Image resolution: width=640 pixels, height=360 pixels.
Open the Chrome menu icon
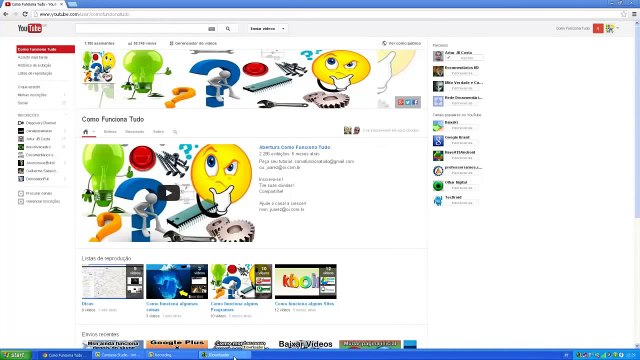(634, 14)
